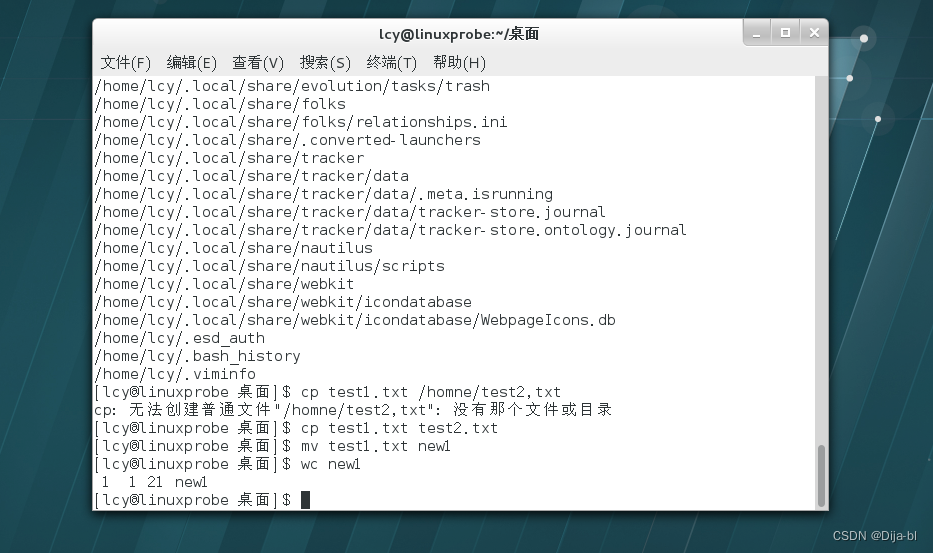This screenshot has width=933, height=553.
Task: Click the cursor block at the last prompt
Action: coord(305,500)
